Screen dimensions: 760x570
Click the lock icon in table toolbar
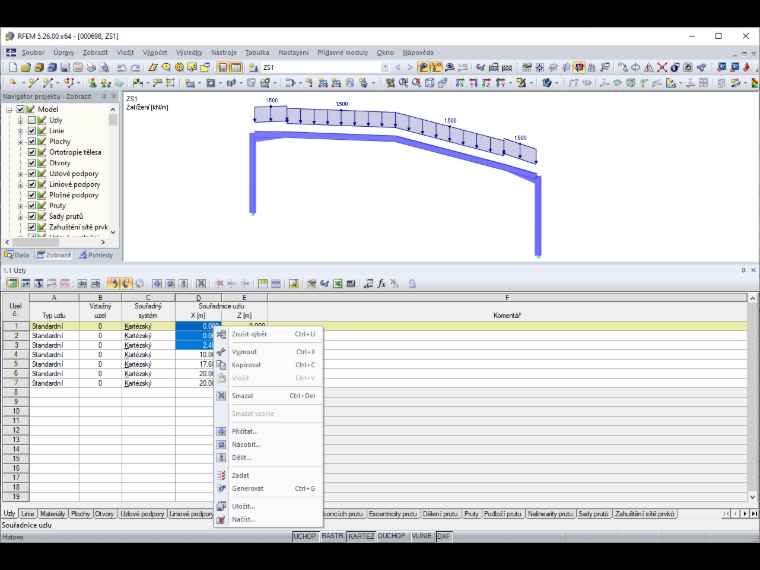click(412, 284)
